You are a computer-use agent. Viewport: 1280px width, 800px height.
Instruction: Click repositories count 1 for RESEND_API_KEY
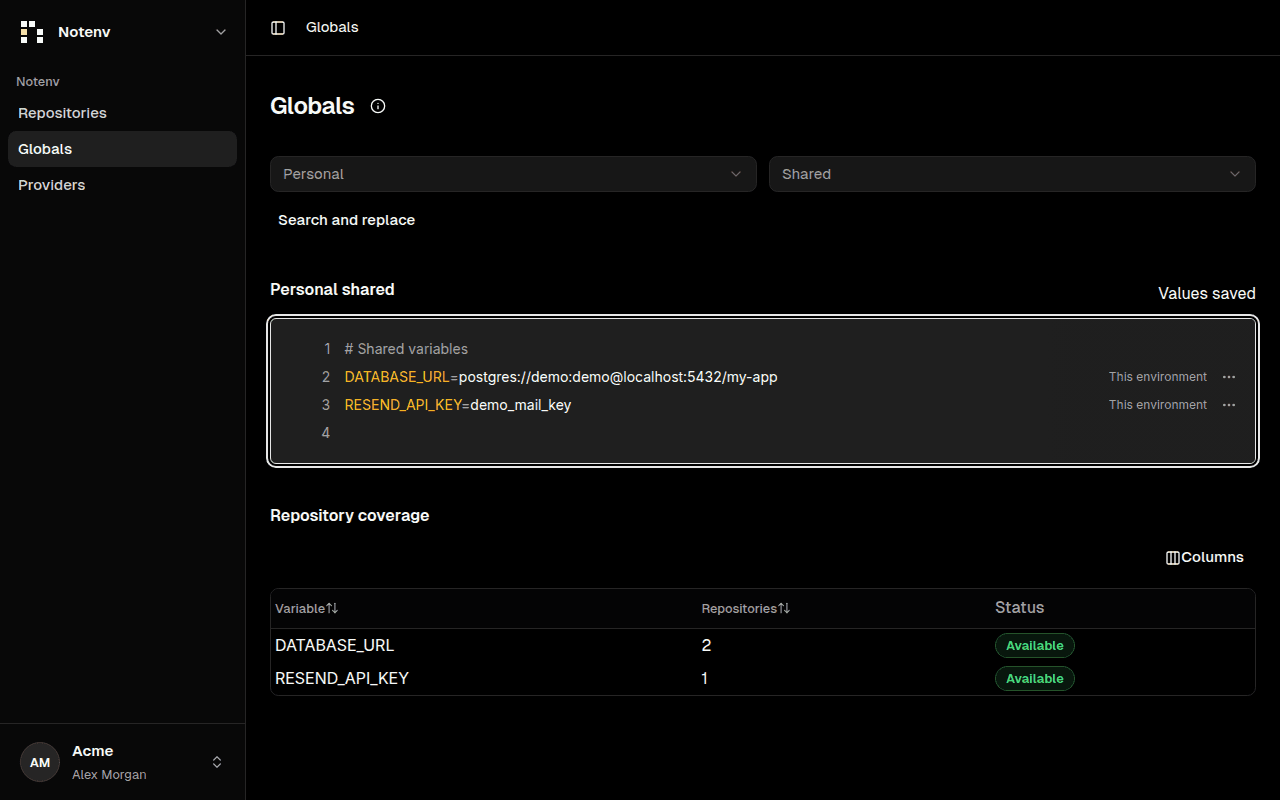click(x=704, y=678)
